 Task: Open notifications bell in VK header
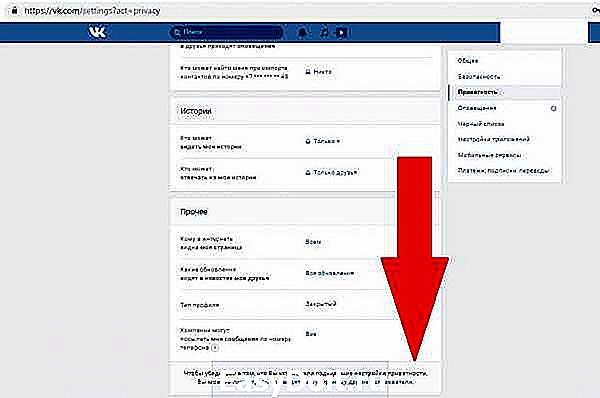tap(303, 32)
